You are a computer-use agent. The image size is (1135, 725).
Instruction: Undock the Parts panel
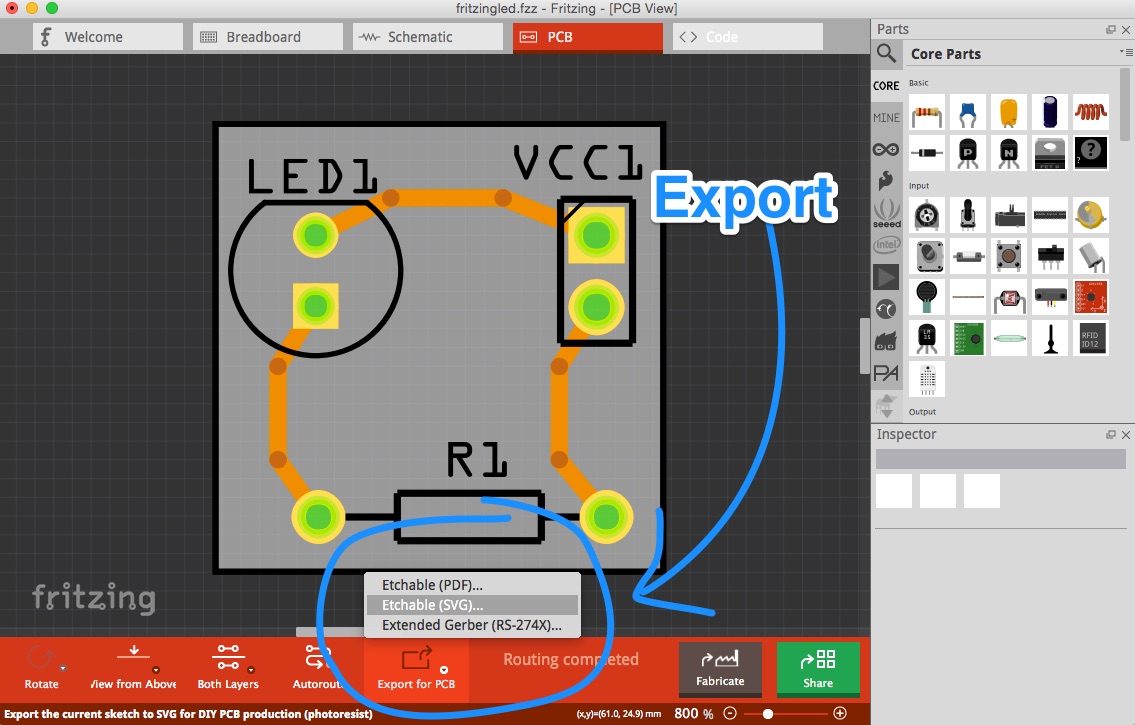click(1110, 30)
